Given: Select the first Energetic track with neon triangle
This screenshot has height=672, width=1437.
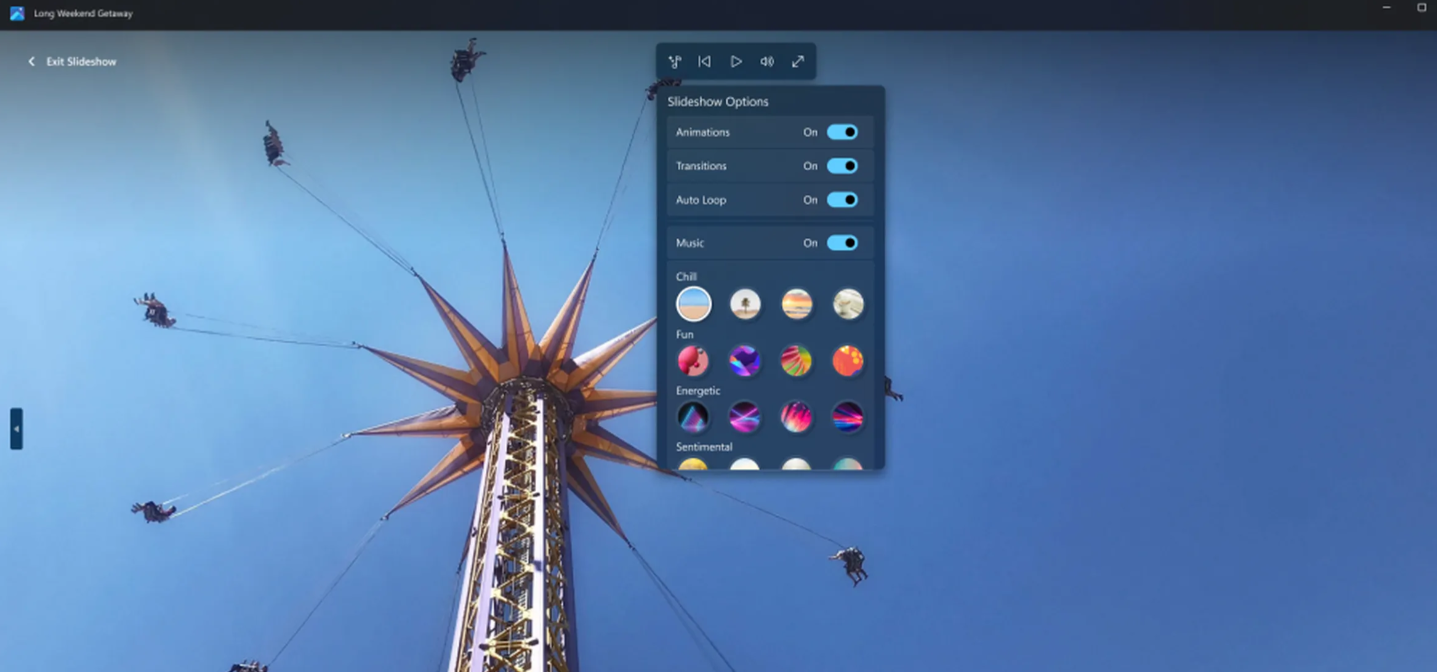Looking at the screenshot, I should 693,417.
